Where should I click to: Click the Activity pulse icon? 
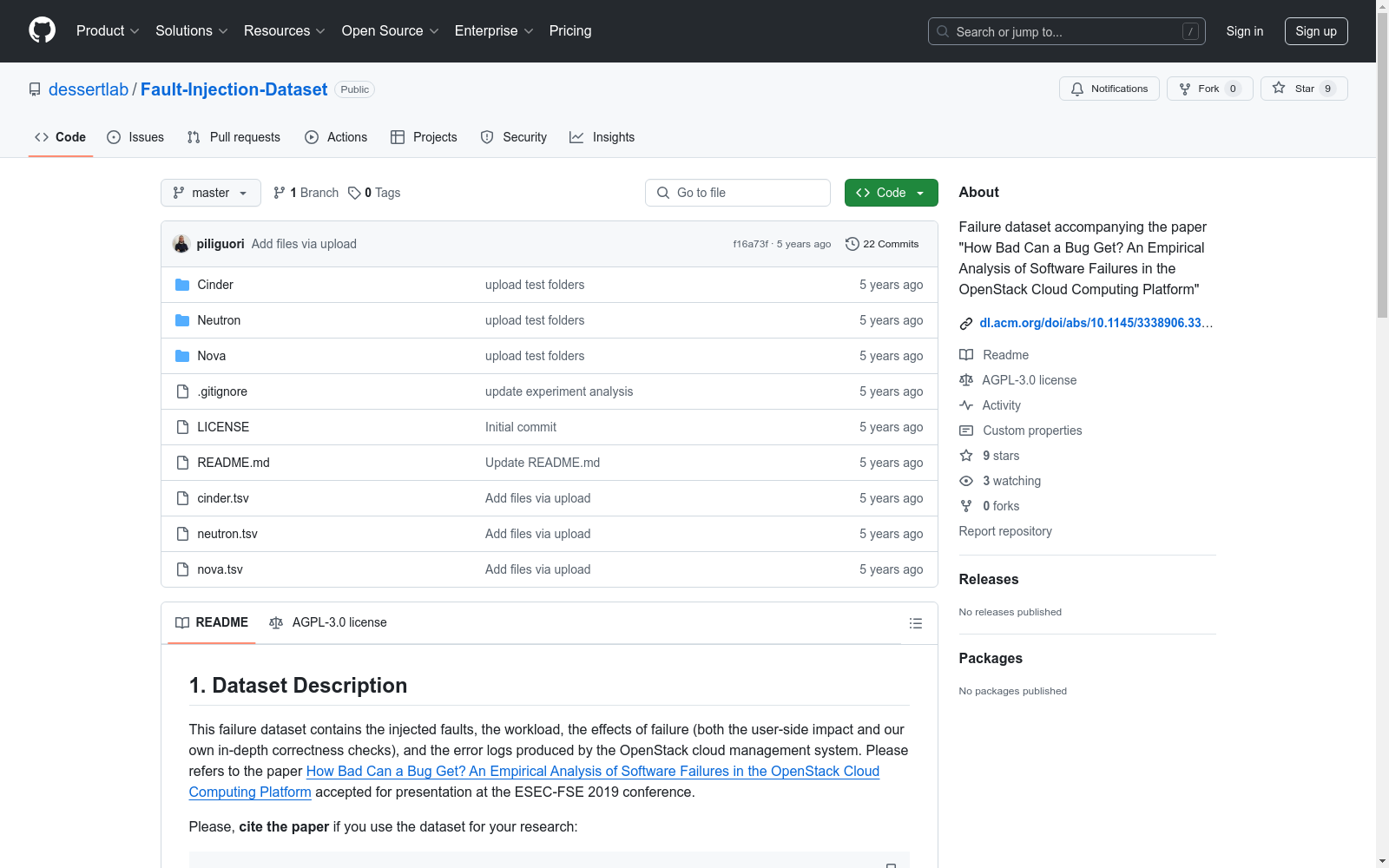pyautogui.click(x=966, y=405)
